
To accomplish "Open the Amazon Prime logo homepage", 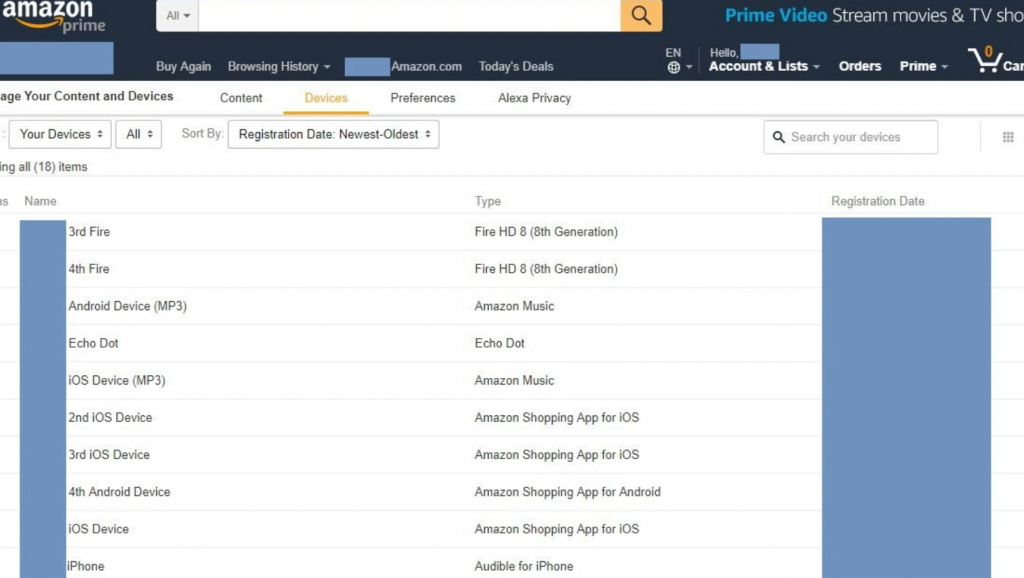I will click(54, 16).
